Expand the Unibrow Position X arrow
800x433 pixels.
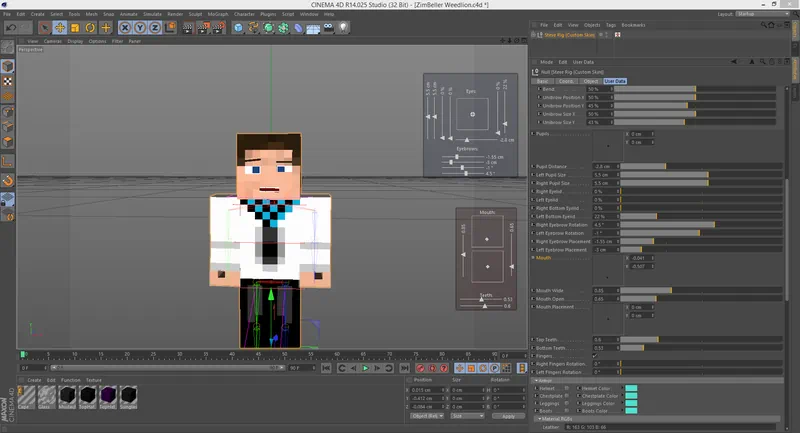coord(539,97)
